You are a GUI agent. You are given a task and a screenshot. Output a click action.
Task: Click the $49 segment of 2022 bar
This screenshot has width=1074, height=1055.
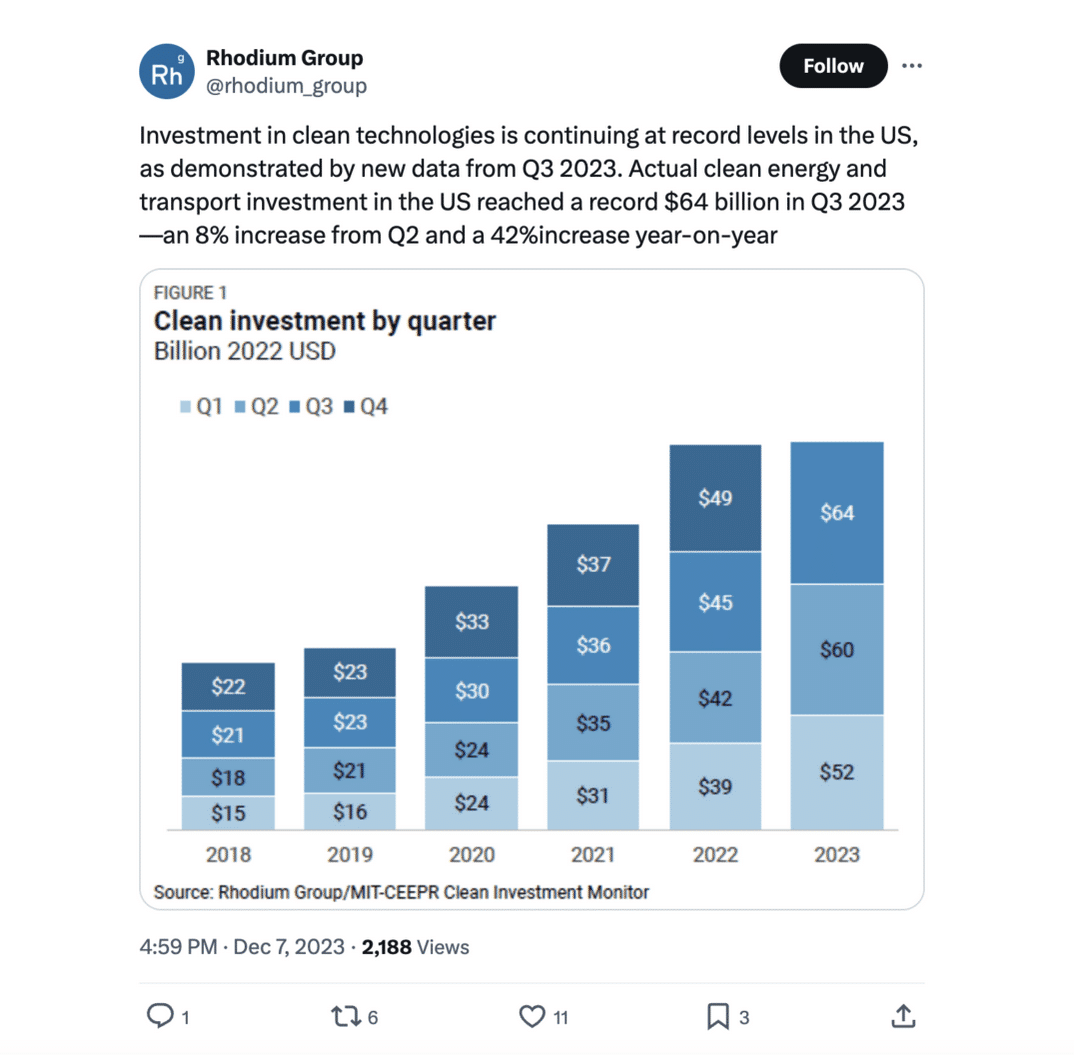tap(715, 498)
